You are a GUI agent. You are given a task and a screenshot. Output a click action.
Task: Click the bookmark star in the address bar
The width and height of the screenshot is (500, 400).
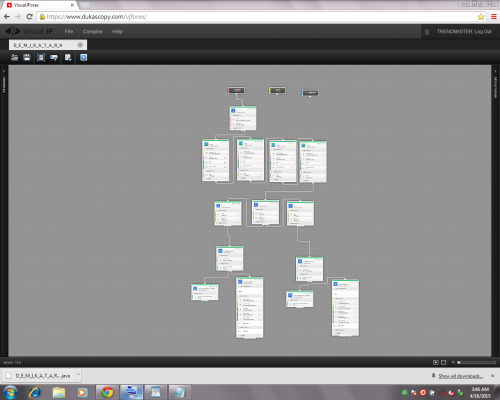481,17
